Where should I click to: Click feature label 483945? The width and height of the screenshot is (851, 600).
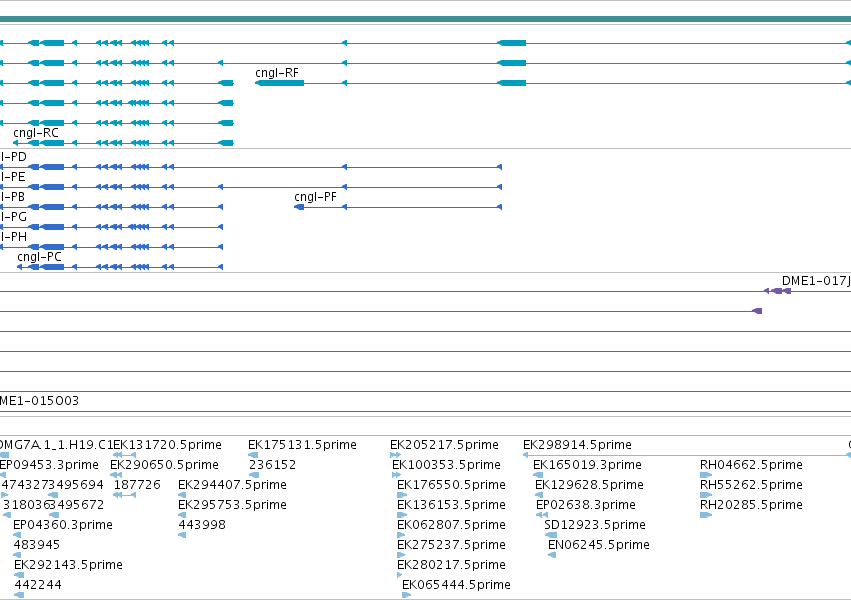tap(37, 545)
